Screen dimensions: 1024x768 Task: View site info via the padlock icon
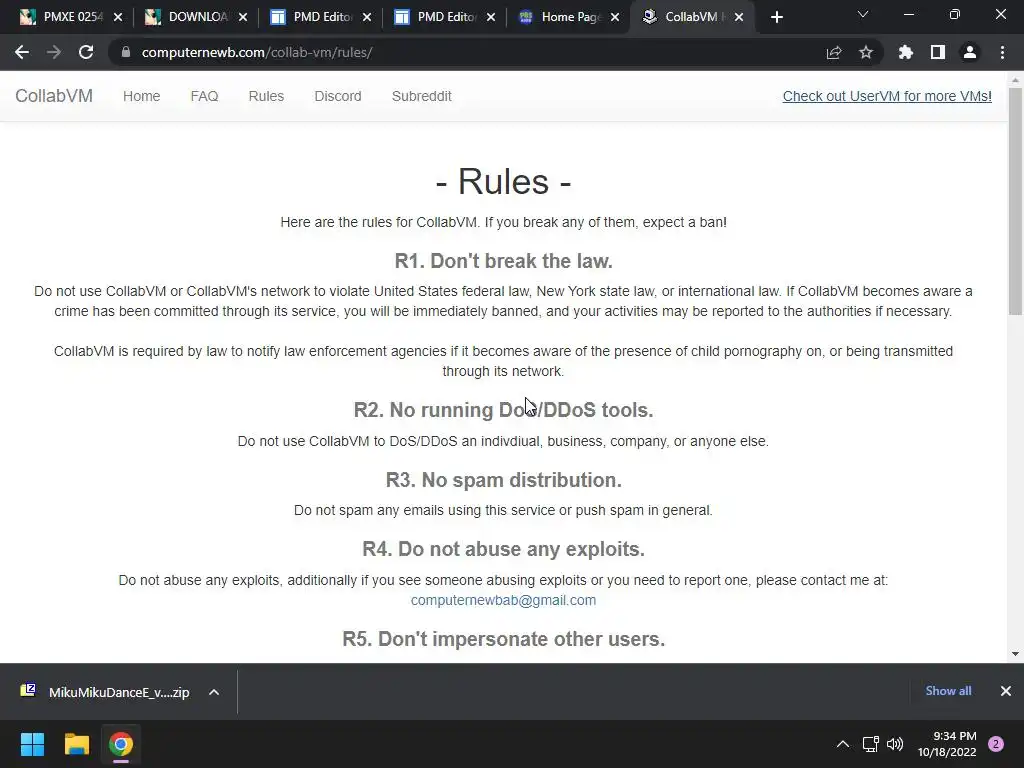tap(125, 52)
